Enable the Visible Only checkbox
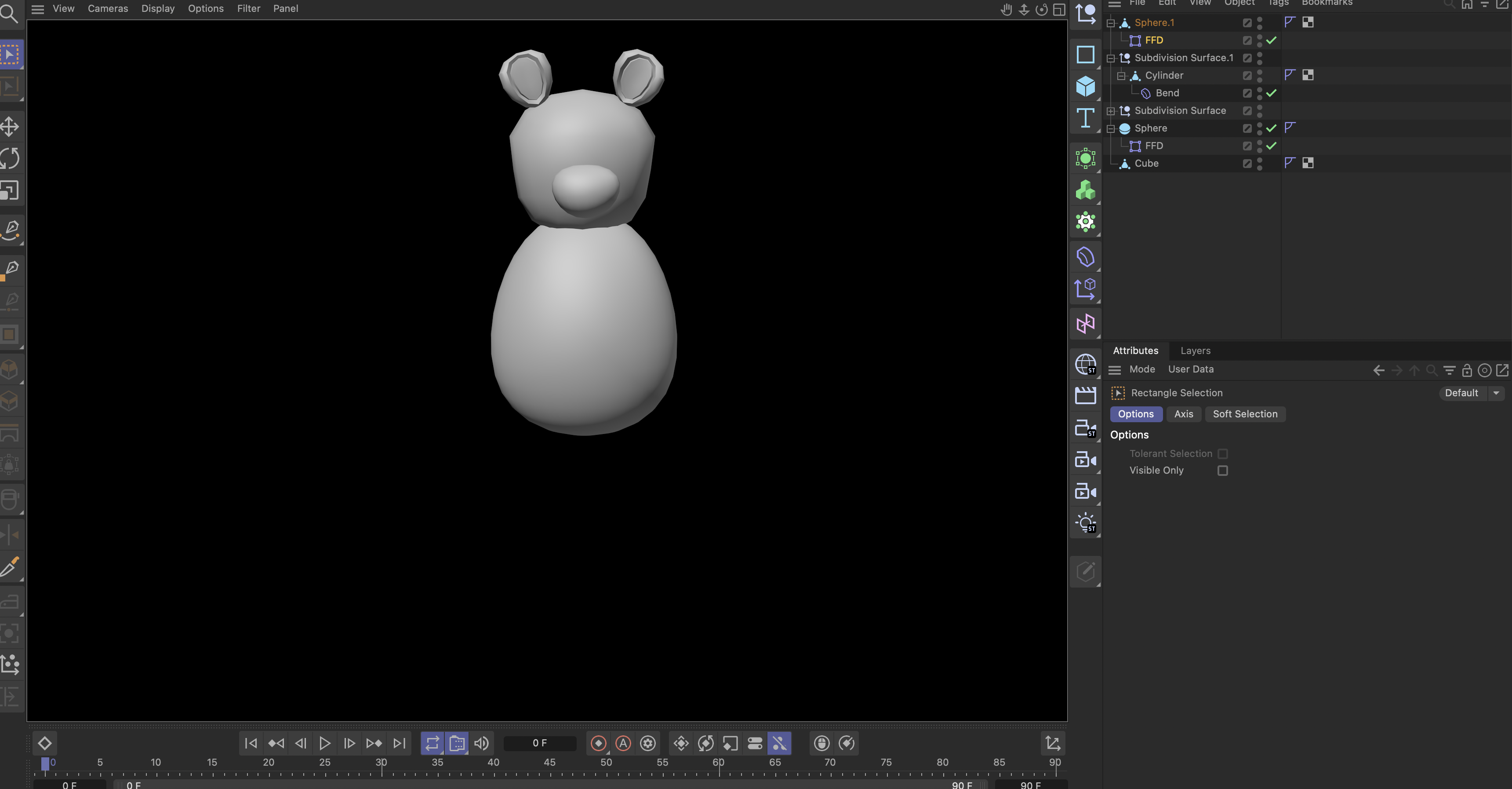 (x=1223, y=470)
